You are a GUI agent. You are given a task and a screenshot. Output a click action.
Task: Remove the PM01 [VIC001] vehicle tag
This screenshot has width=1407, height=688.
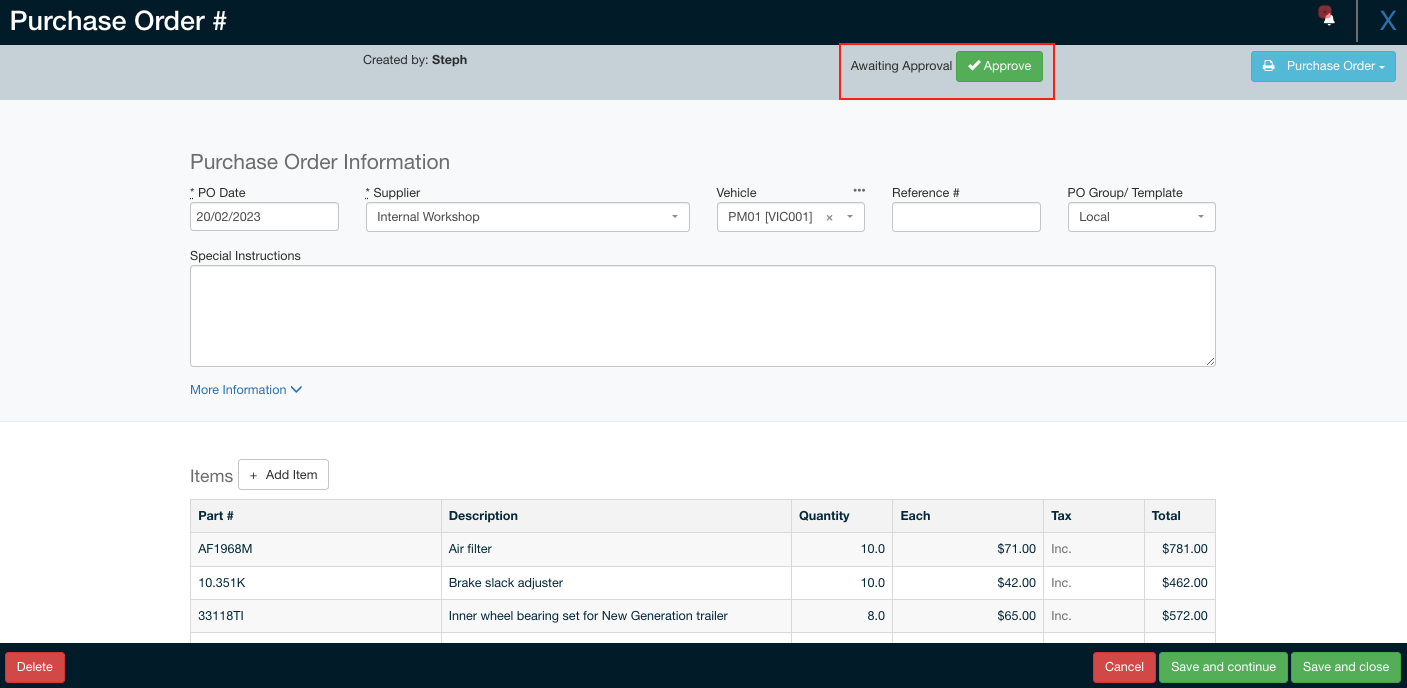830,216
